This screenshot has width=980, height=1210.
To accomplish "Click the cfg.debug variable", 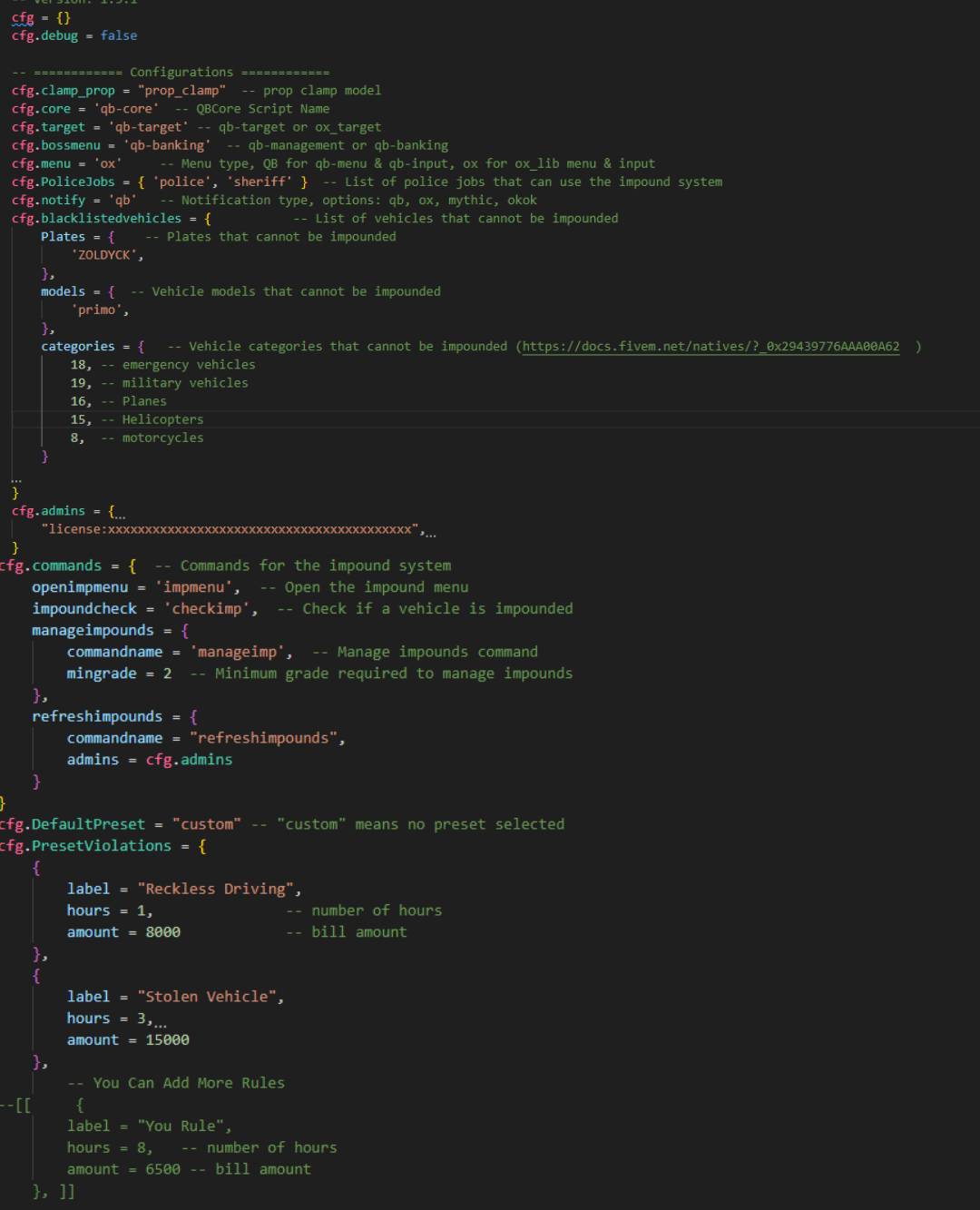I will pos(45,35).
